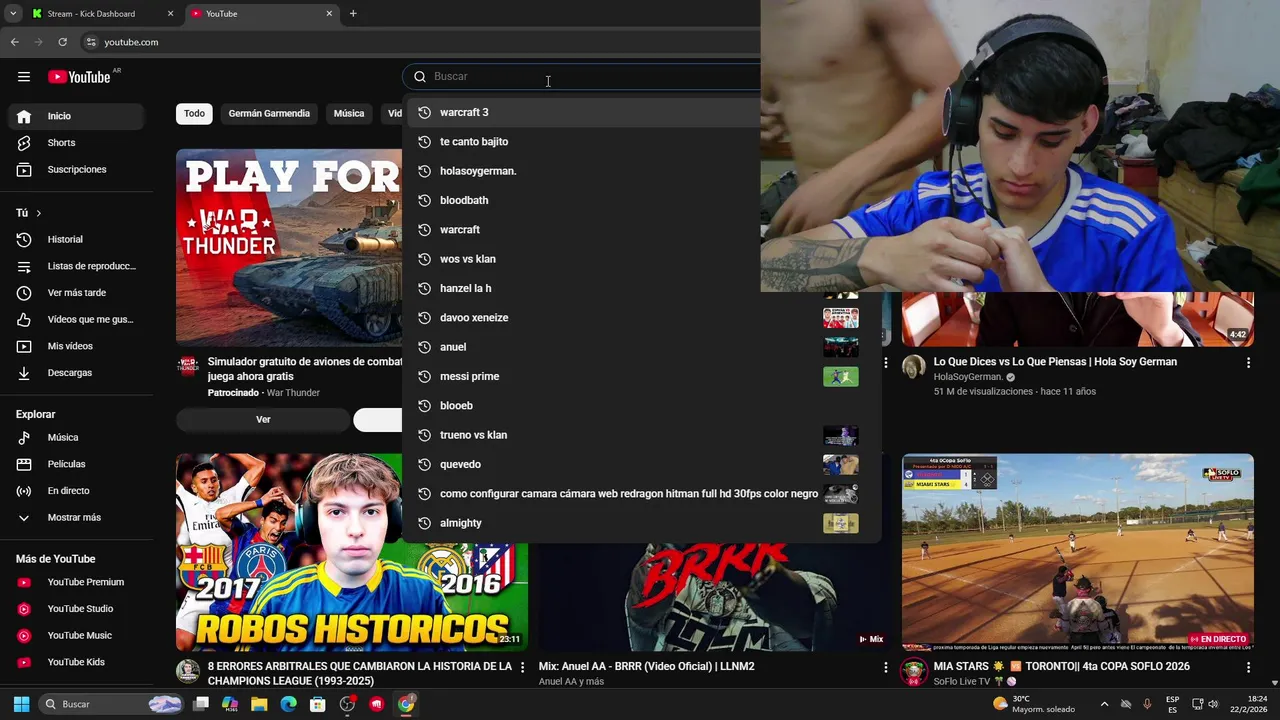This screenshot has width=1280, height=720.
Task: Choose the 'davoo xeneize' suggestion
Action: [640, 318]
